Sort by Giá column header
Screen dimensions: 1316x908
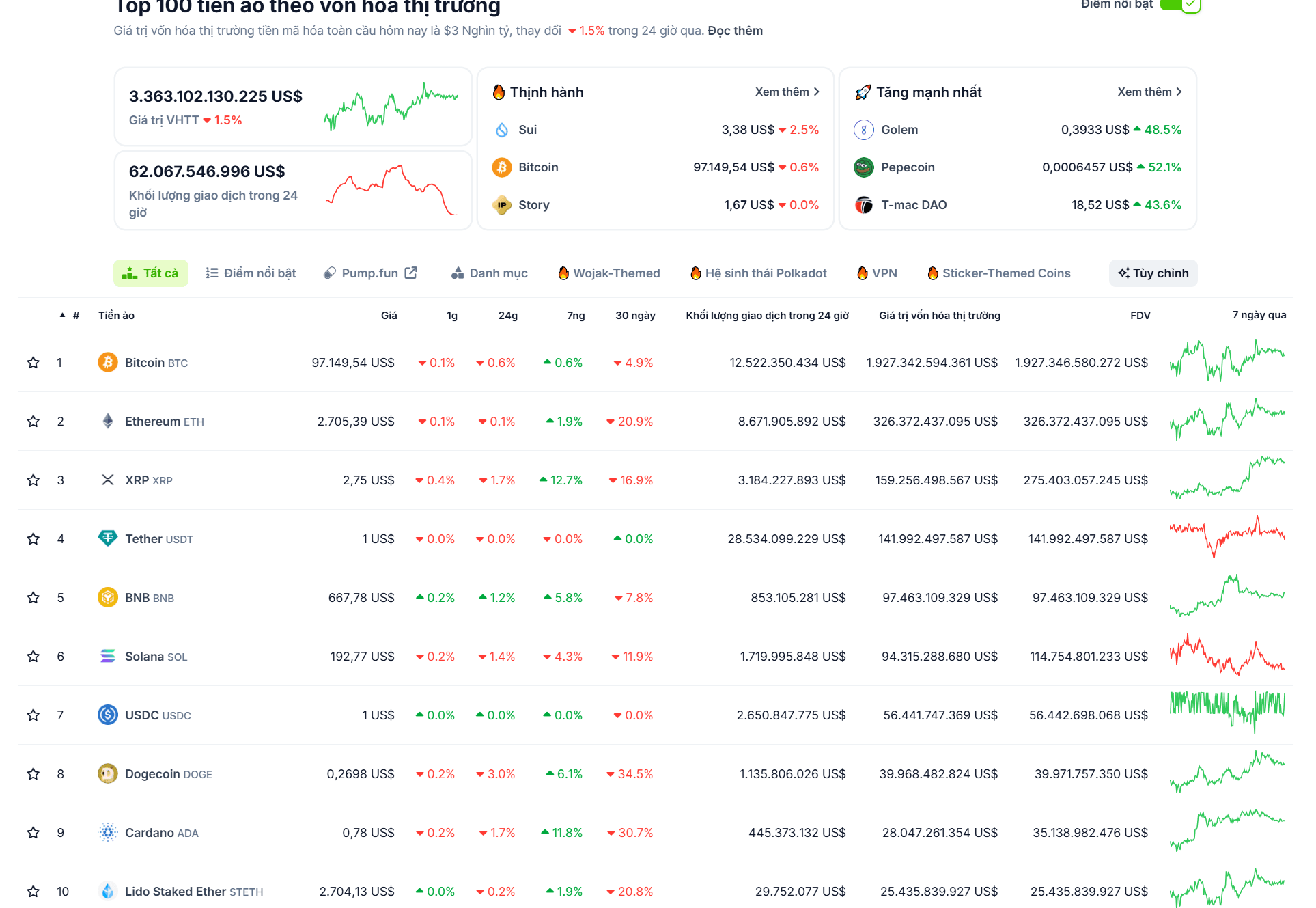(x=389, y=316)
